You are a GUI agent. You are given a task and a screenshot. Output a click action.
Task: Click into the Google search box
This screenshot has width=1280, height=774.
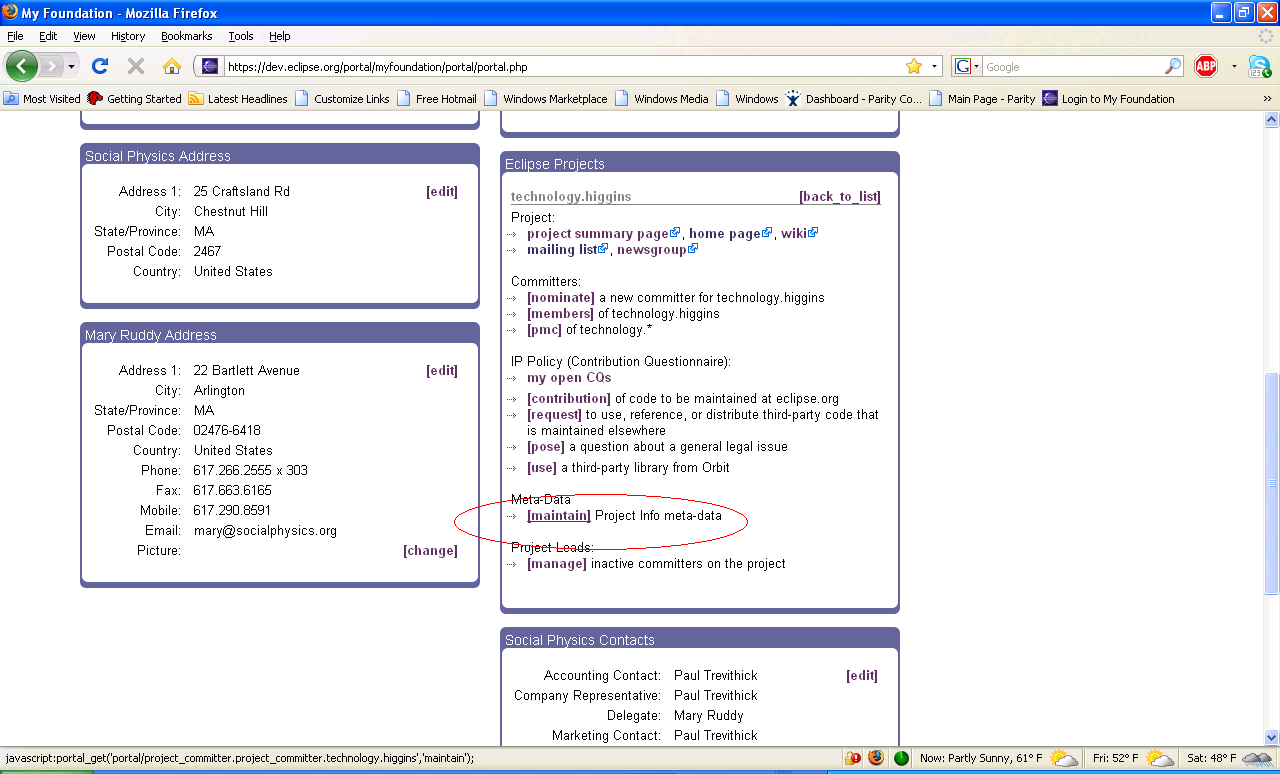(x=1073, y=67)
